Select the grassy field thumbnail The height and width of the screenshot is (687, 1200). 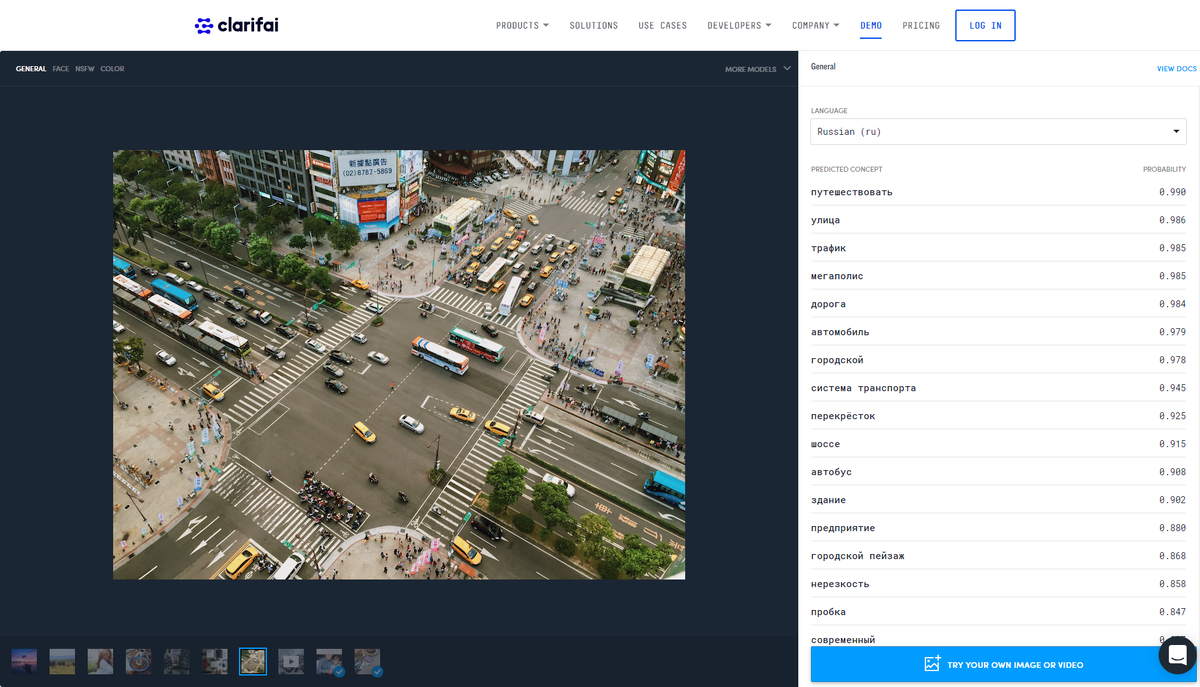pyautogui.click(x=62, y=661)
